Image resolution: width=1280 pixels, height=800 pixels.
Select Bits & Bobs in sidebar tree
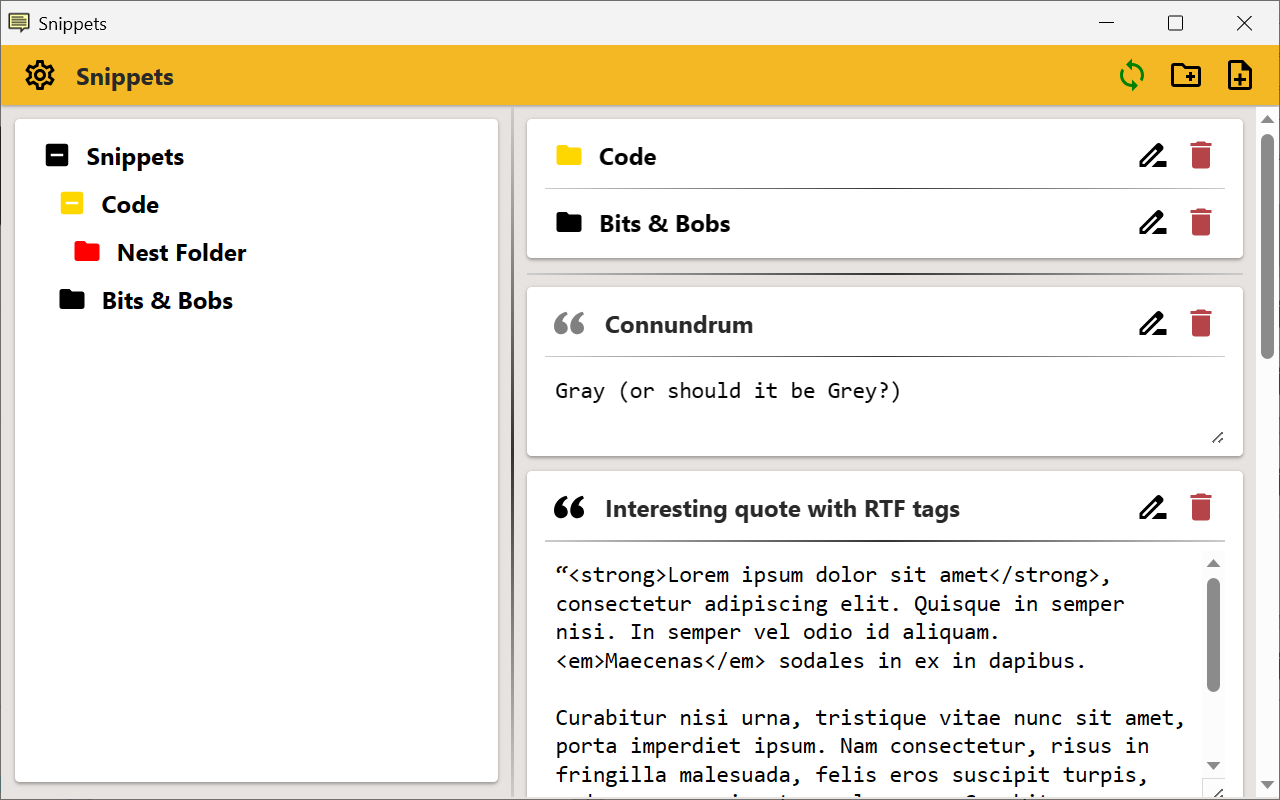point(167,301)
